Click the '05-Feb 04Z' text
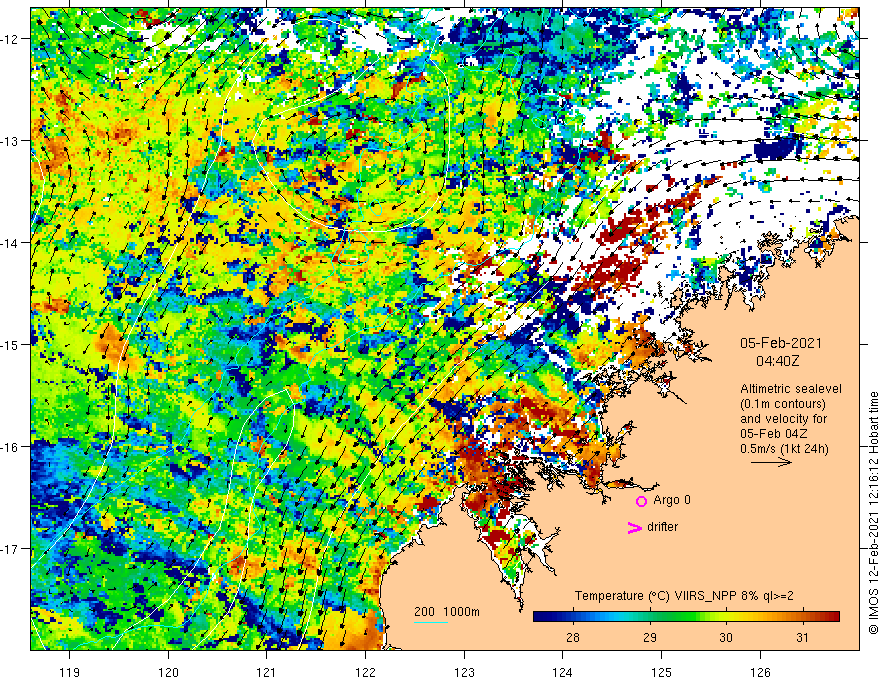Screen dimensions: 880x680 (x=774, y=434)
